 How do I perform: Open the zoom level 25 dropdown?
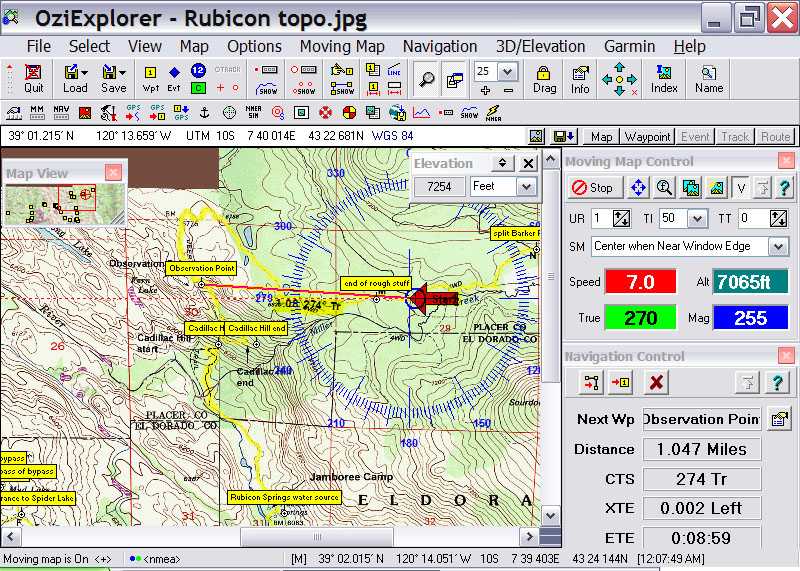pos(507,71)
